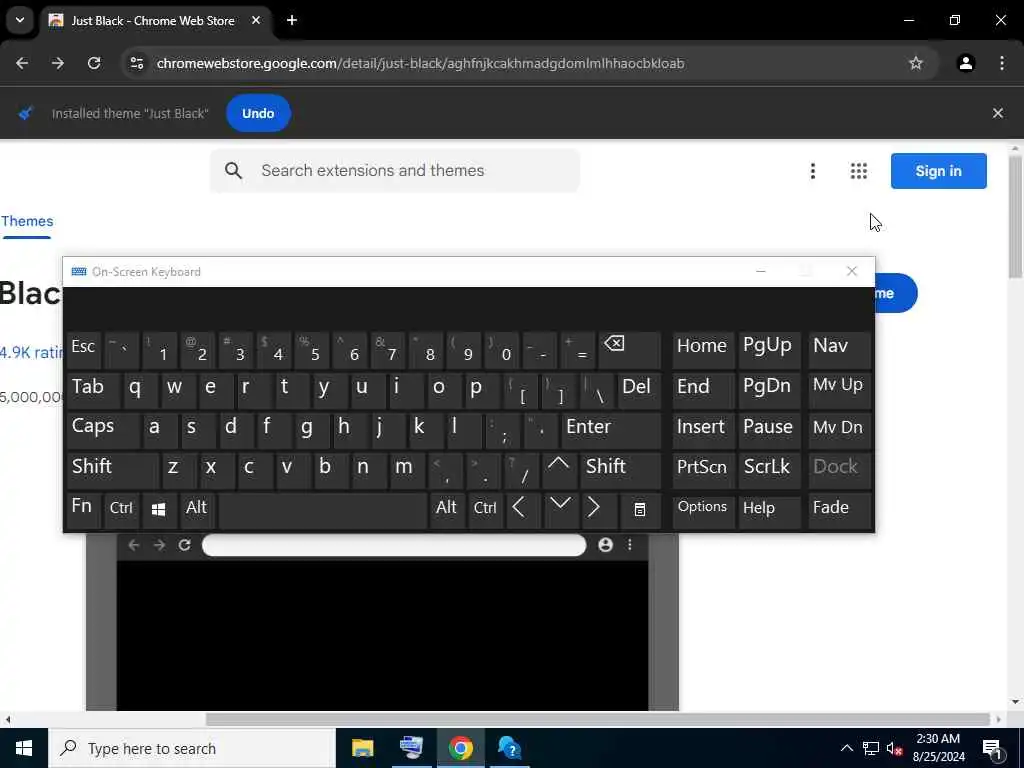Show hidden system tray icons
This screenshot has width=1024, height=768.
846,748
